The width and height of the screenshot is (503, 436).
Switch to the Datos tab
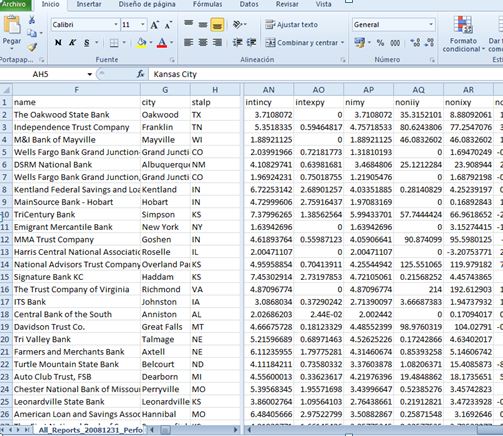(x=249, y=4)
